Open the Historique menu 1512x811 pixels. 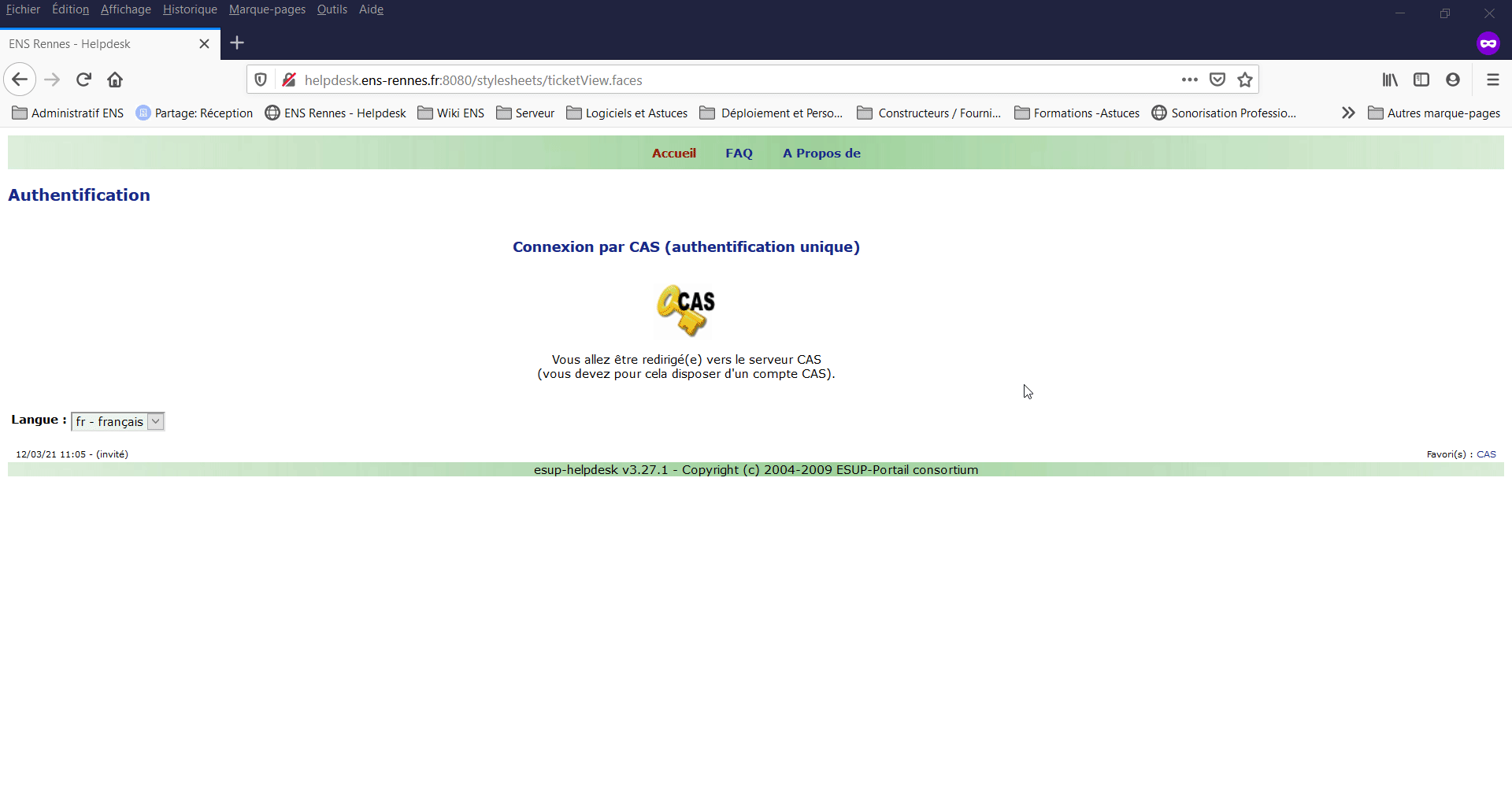click(x=190, y=9)
